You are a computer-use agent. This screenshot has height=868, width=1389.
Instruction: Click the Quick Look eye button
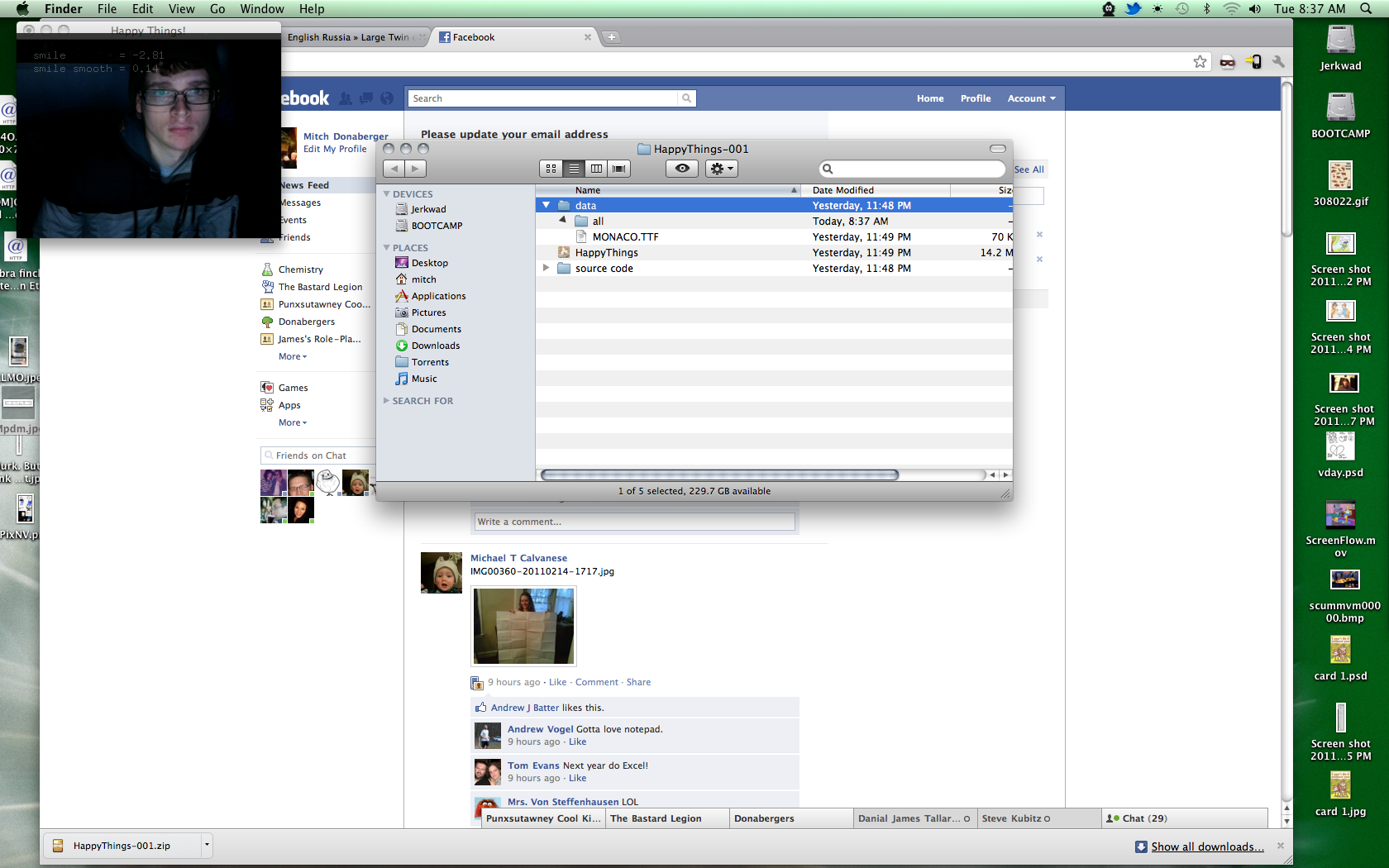(682, 169)
